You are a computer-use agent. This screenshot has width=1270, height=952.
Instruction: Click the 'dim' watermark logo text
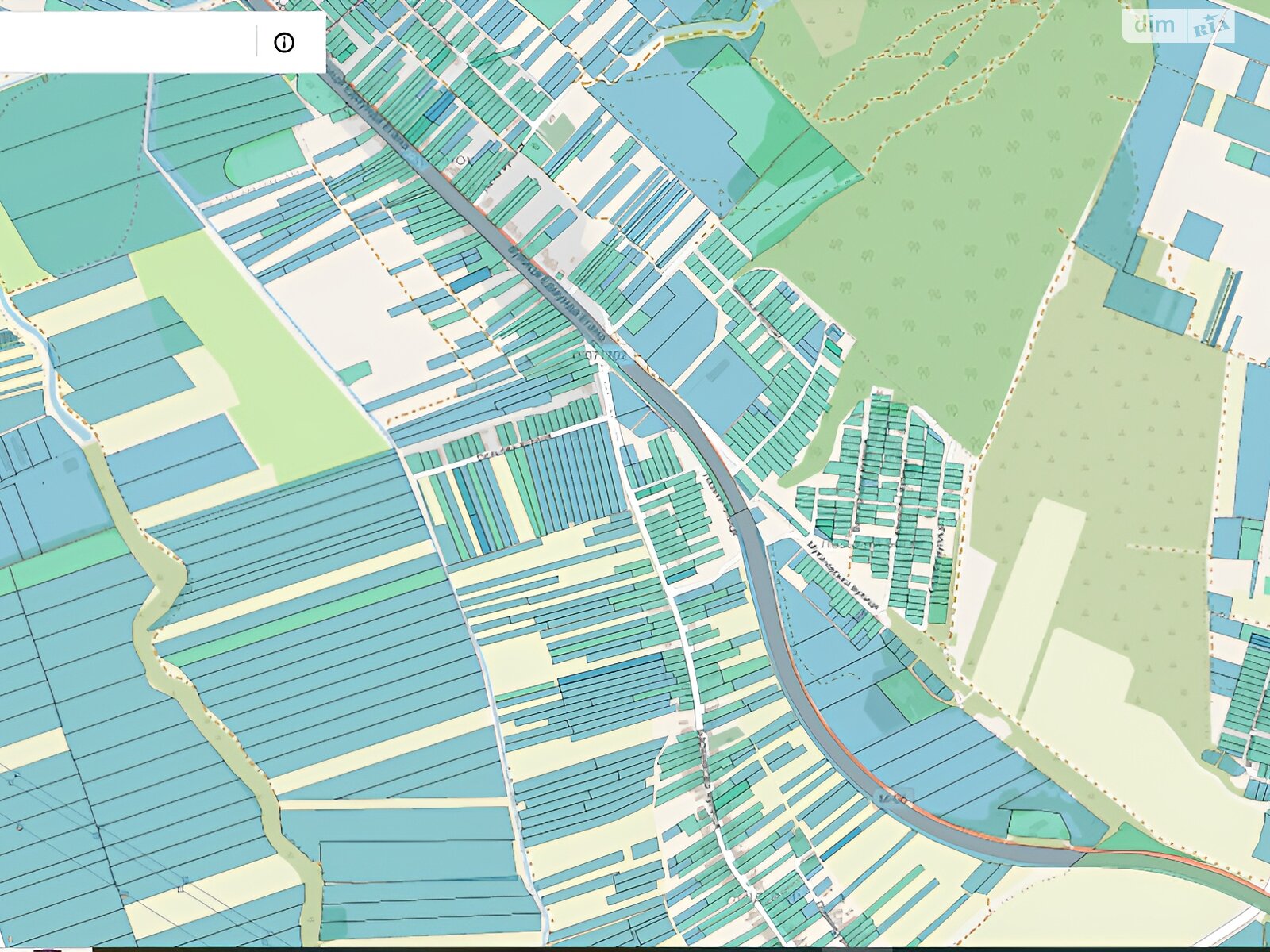coord(1154,25)
